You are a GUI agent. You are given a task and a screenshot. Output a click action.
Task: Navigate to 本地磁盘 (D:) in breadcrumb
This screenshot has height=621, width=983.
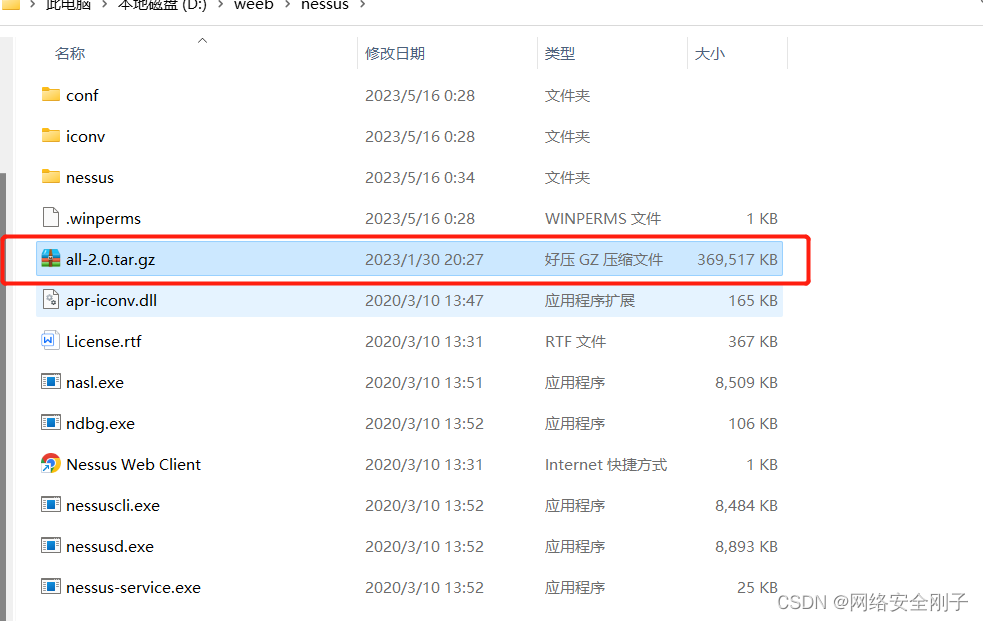pyautogui.click(x=162, y=5)
